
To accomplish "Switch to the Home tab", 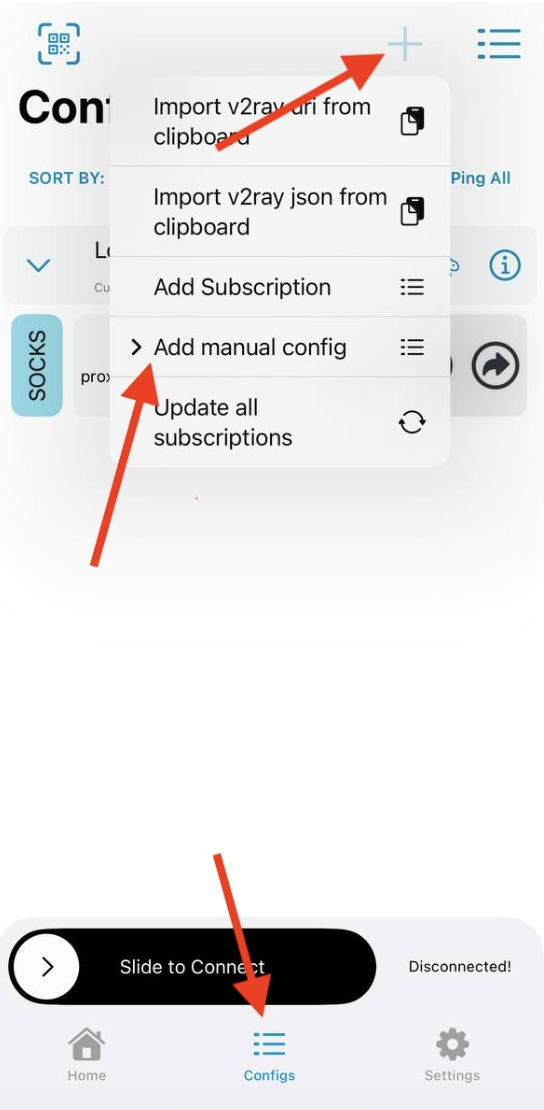I will 86,1055.
